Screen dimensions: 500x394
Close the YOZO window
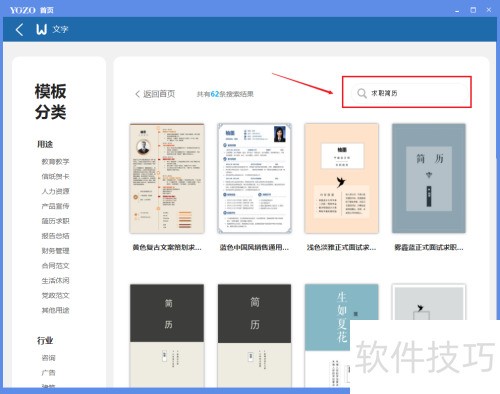[489, 10]
